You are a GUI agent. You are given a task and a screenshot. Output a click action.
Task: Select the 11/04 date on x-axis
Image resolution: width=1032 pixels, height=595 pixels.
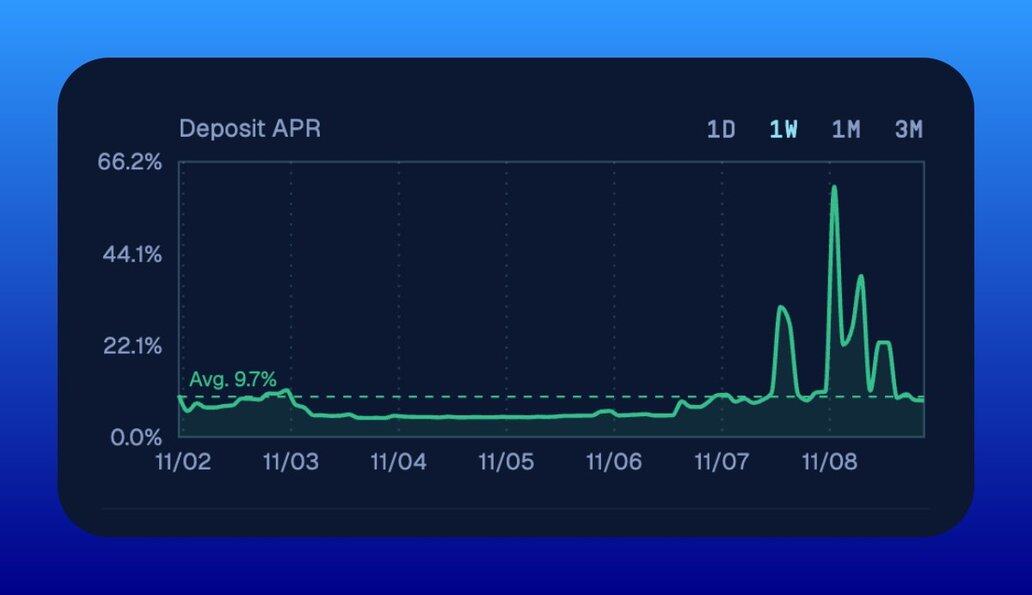398,462
